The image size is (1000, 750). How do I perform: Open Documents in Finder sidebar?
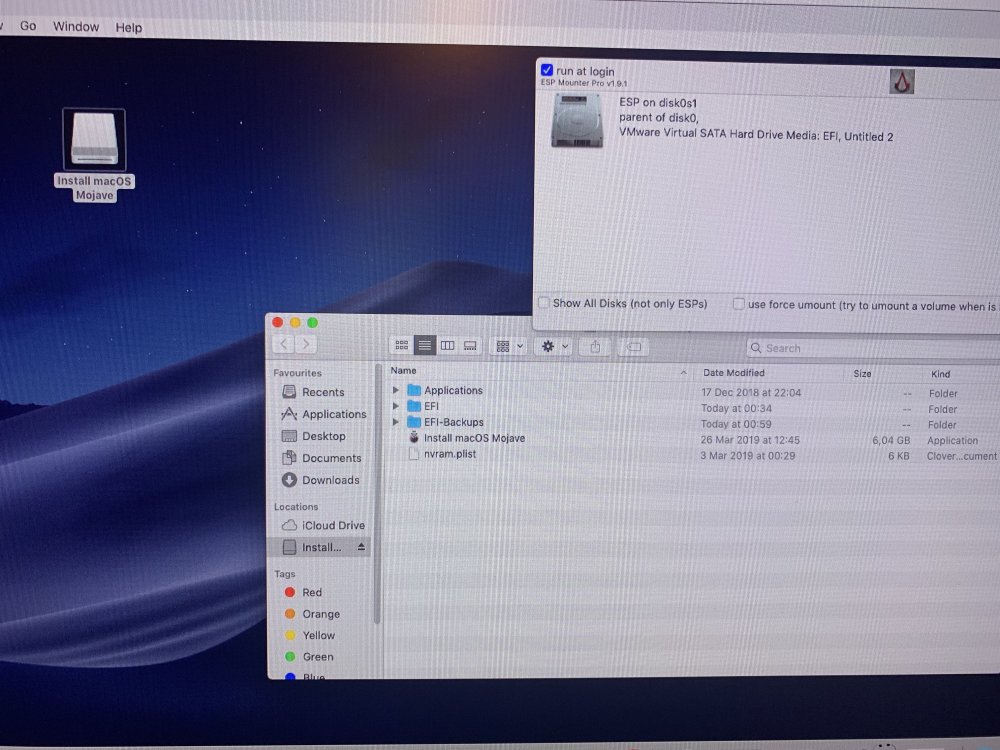pyautogui.click(x=323, y=458)
